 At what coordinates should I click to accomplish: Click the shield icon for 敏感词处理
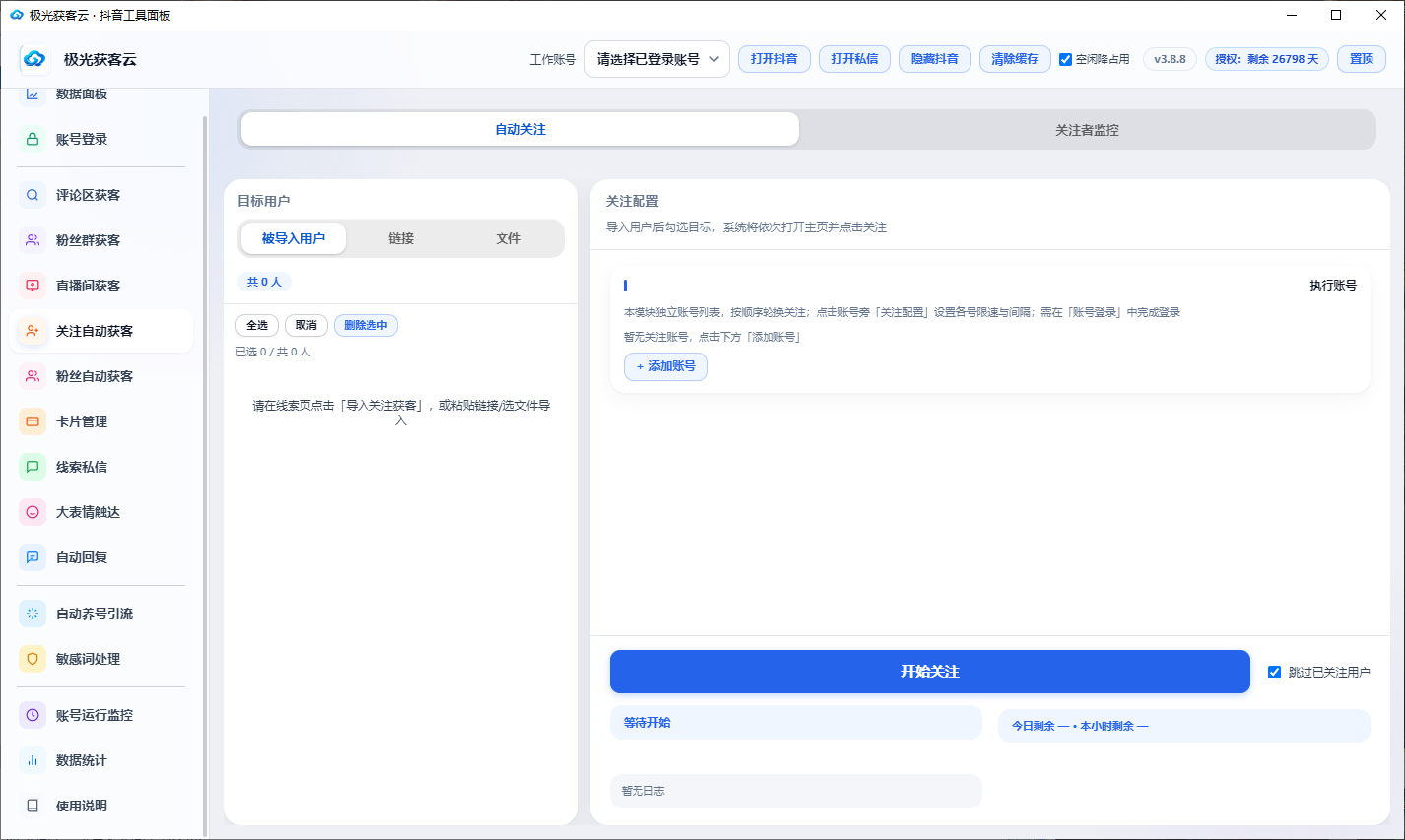(33, 659)
